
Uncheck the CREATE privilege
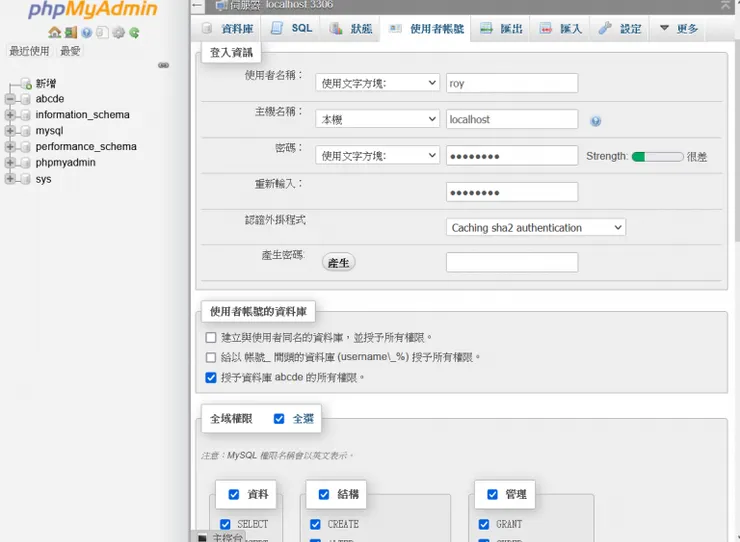315,524
